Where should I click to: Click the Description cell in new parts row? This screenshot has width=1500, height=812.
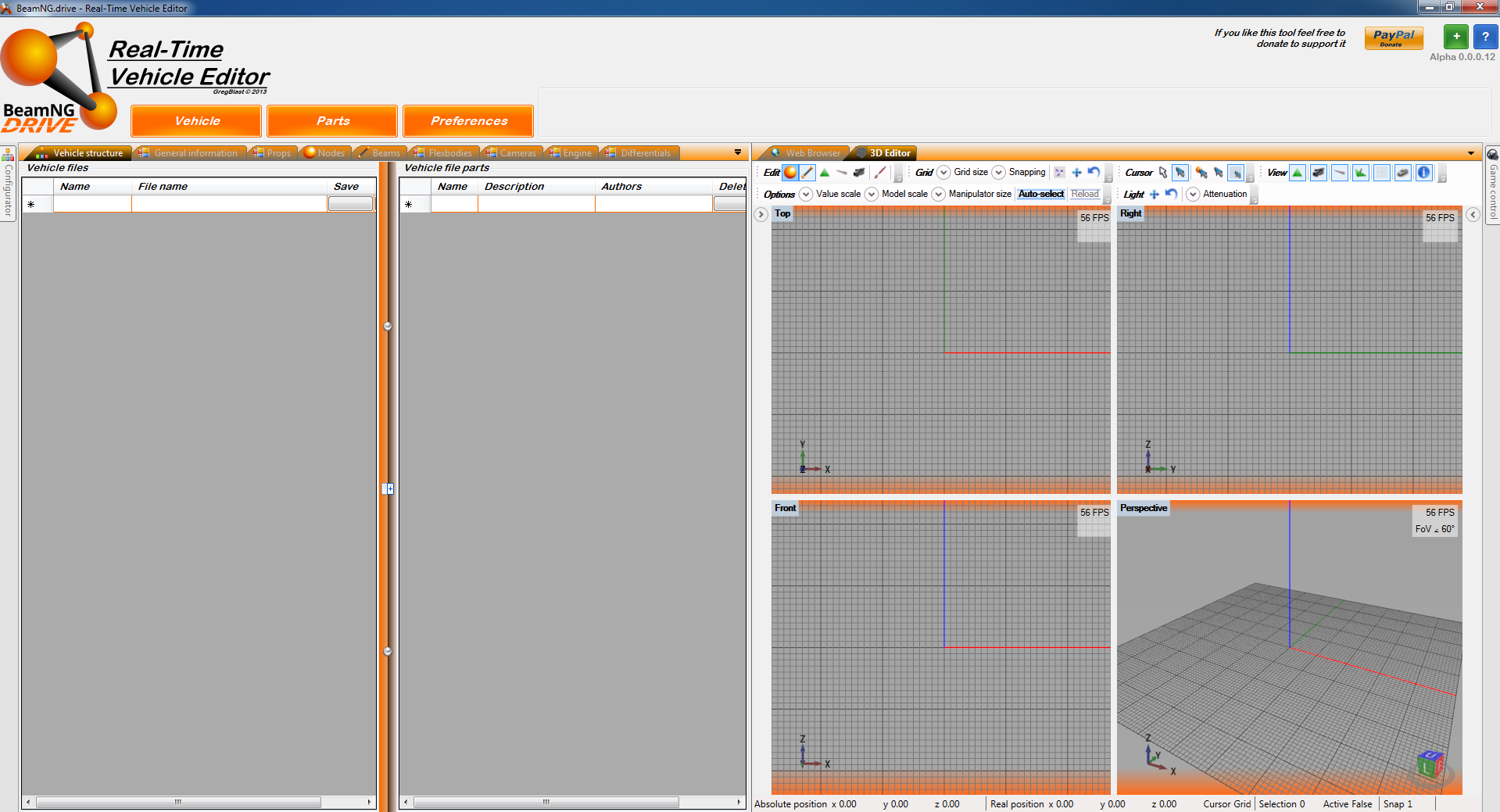coord(536,204)
